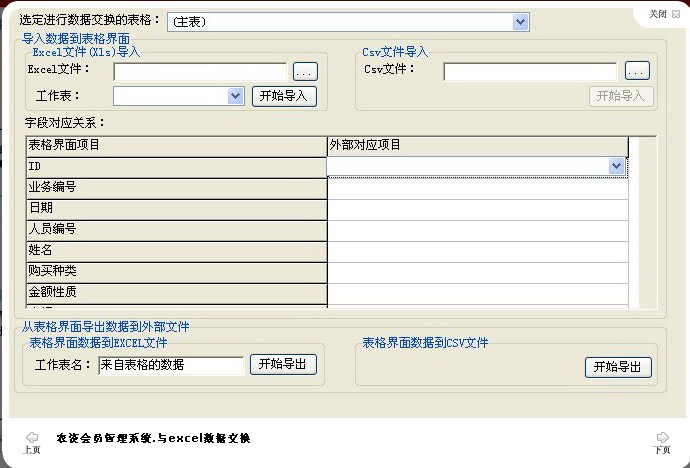
Task: Select the 购买种类 row cell
Action: 176,273
